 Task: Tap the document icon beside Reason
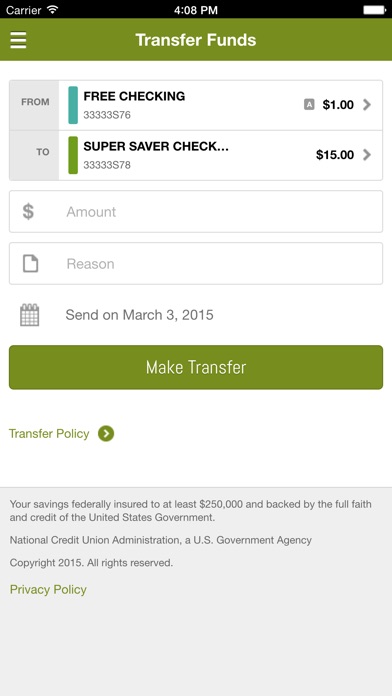tap(31, 263)
